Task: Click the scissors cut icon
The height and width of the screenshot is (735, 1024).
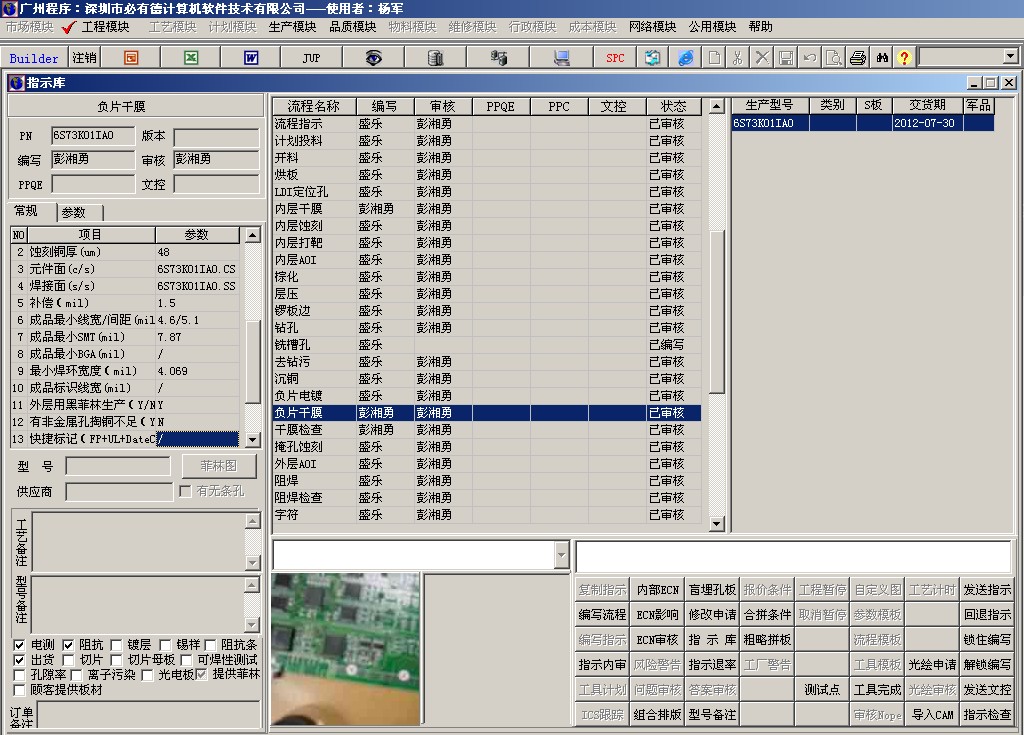Action: pyautogui.click(x=737, y=57)
